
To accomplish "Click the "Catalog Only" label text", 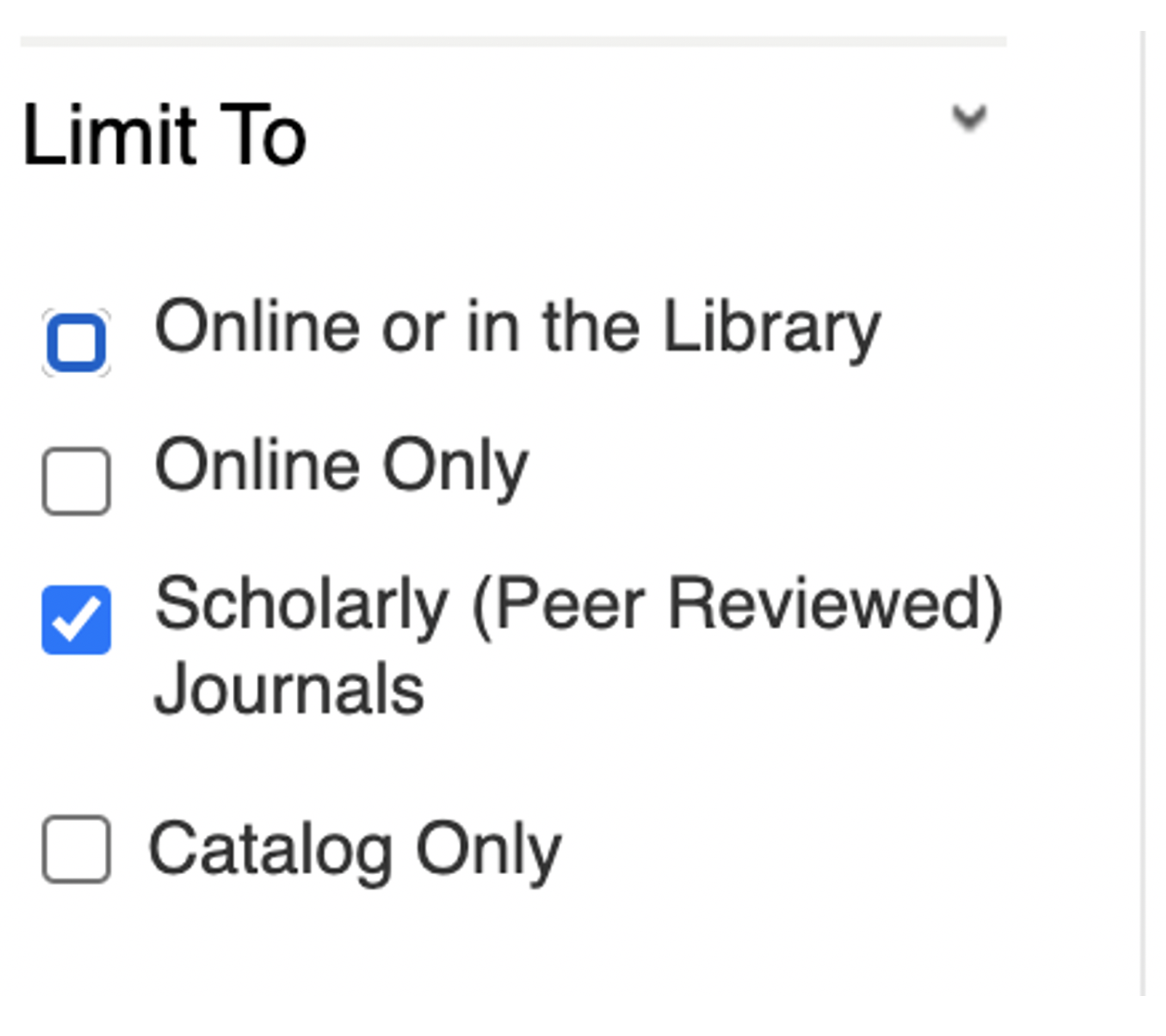I will [355, 850].
